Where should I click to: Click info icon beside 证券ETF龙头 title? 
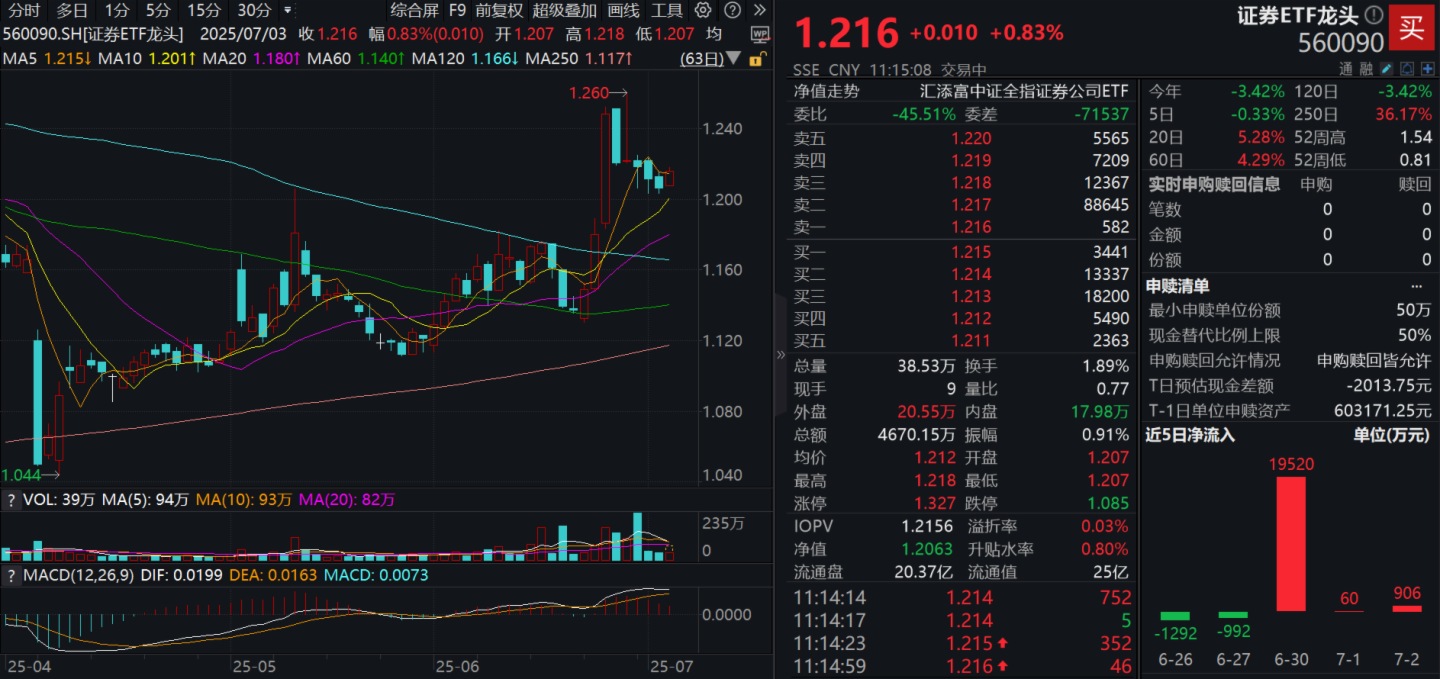click(1374, 15)
